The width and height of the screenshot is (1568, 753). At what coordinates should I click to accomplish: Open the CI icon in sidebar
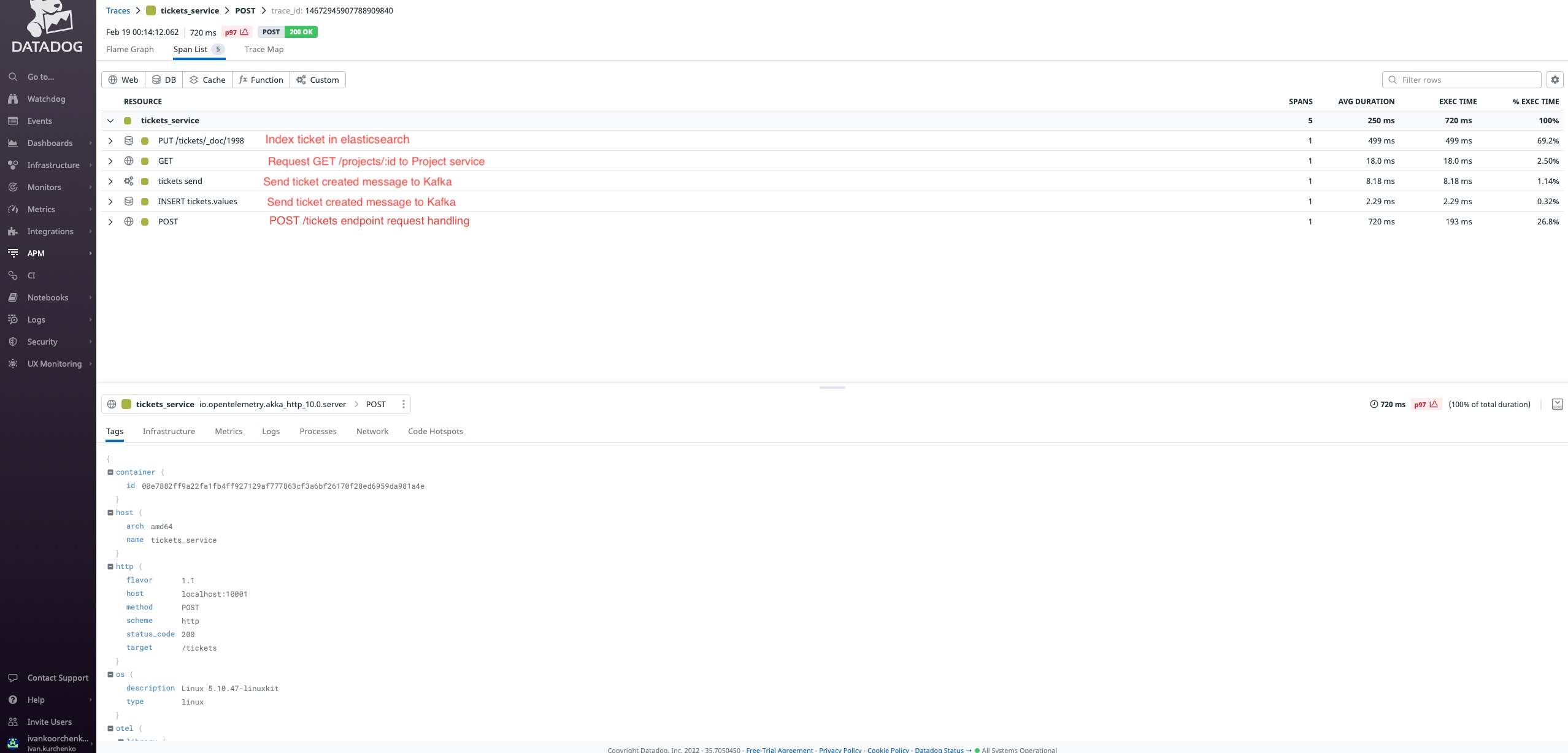click(x=13, y=275)
